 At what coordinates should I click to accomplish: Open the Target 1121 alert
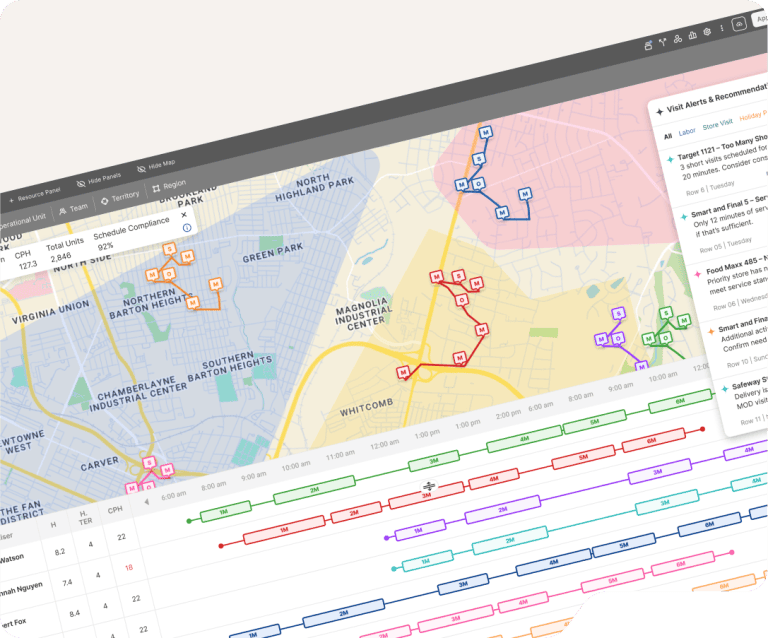[718, 165]
